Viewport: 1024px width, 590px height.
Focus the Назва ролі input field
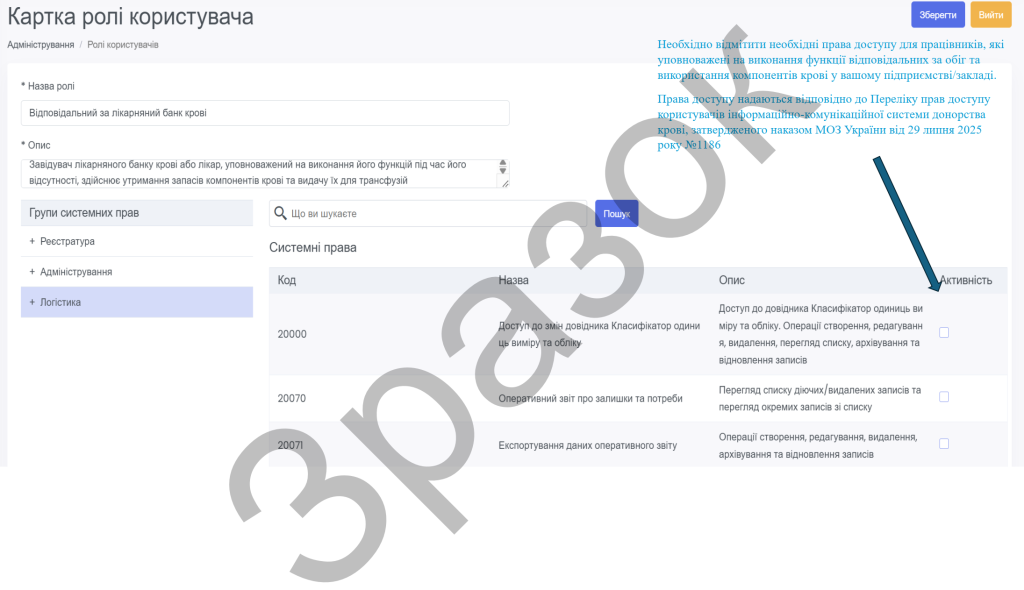[x=265, y=113]
